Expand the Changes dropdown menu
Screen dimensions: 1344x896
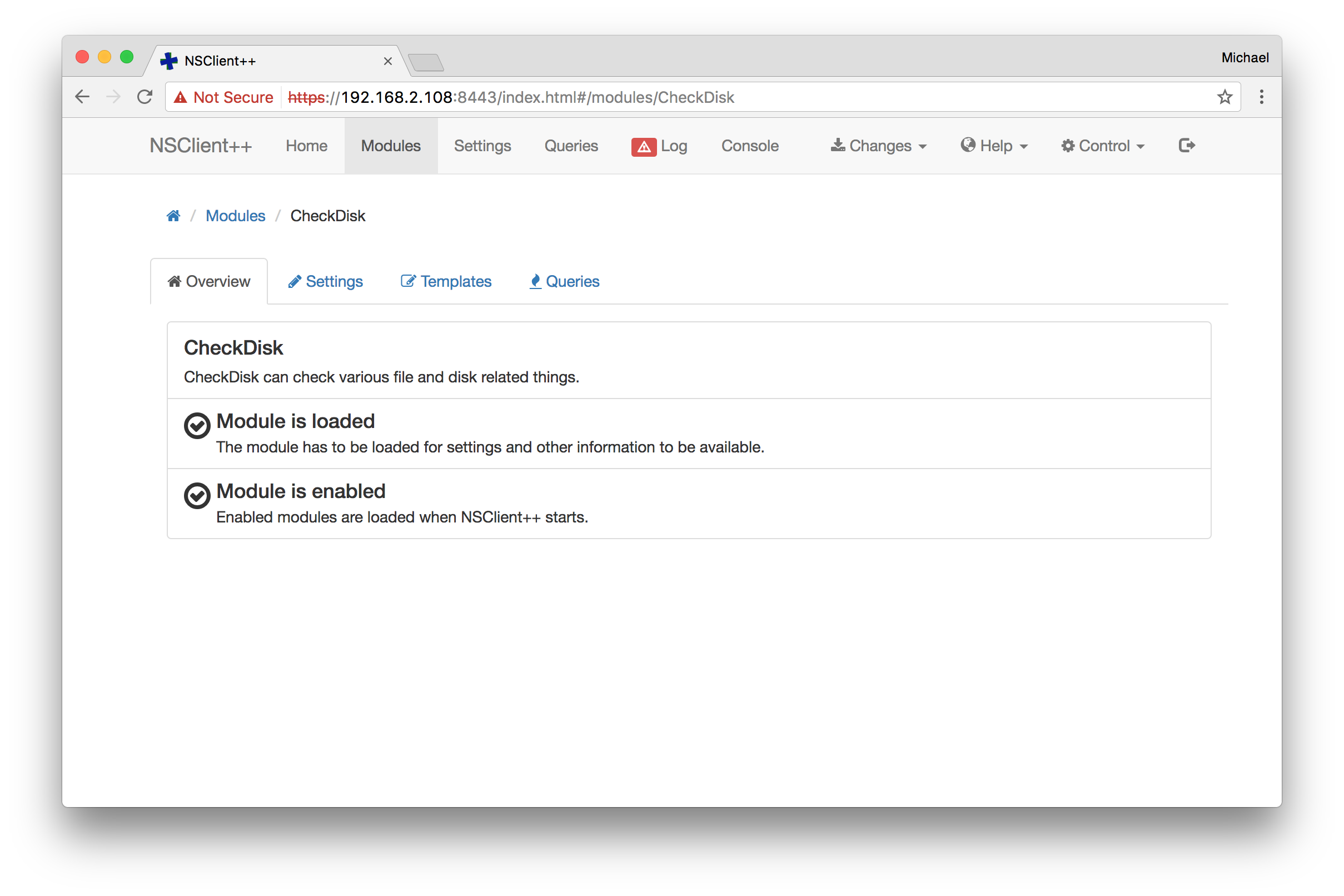(x=877, y=146)
